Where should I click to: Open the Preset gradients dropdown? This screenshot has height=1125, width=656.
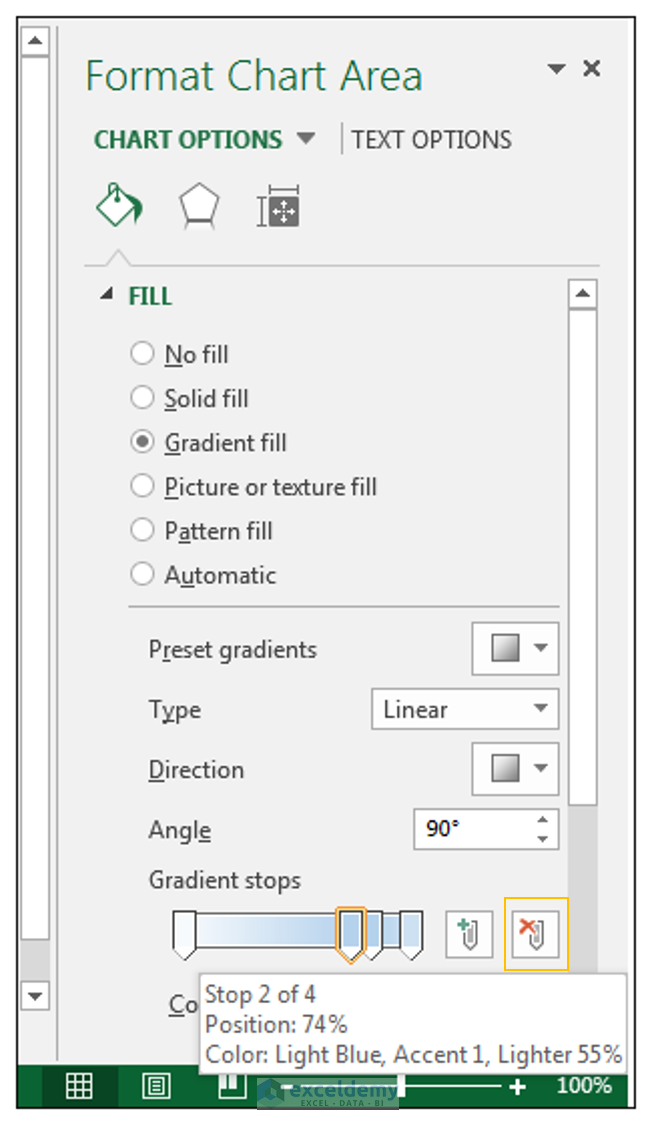pos(515,649)
